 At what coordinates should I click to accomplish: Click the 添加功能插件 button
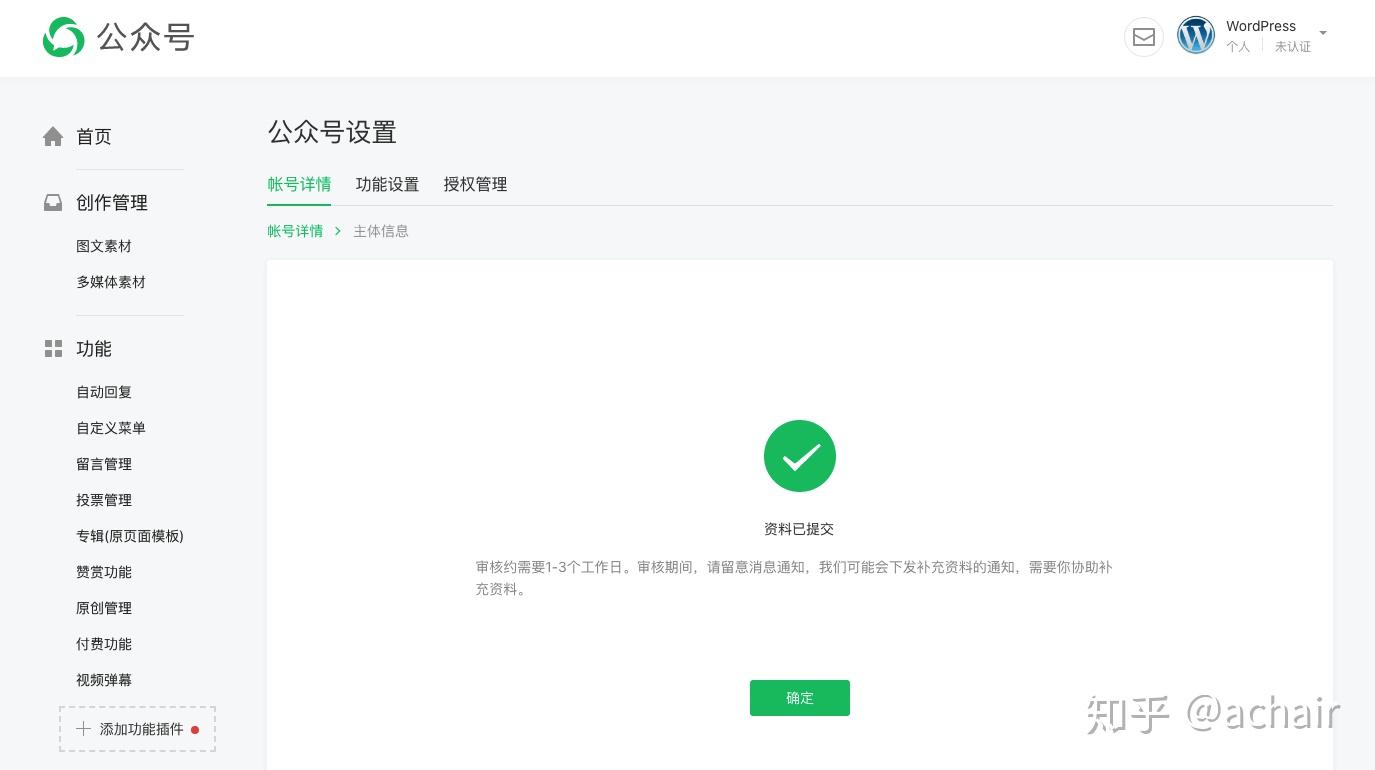[x=137, y=729]
